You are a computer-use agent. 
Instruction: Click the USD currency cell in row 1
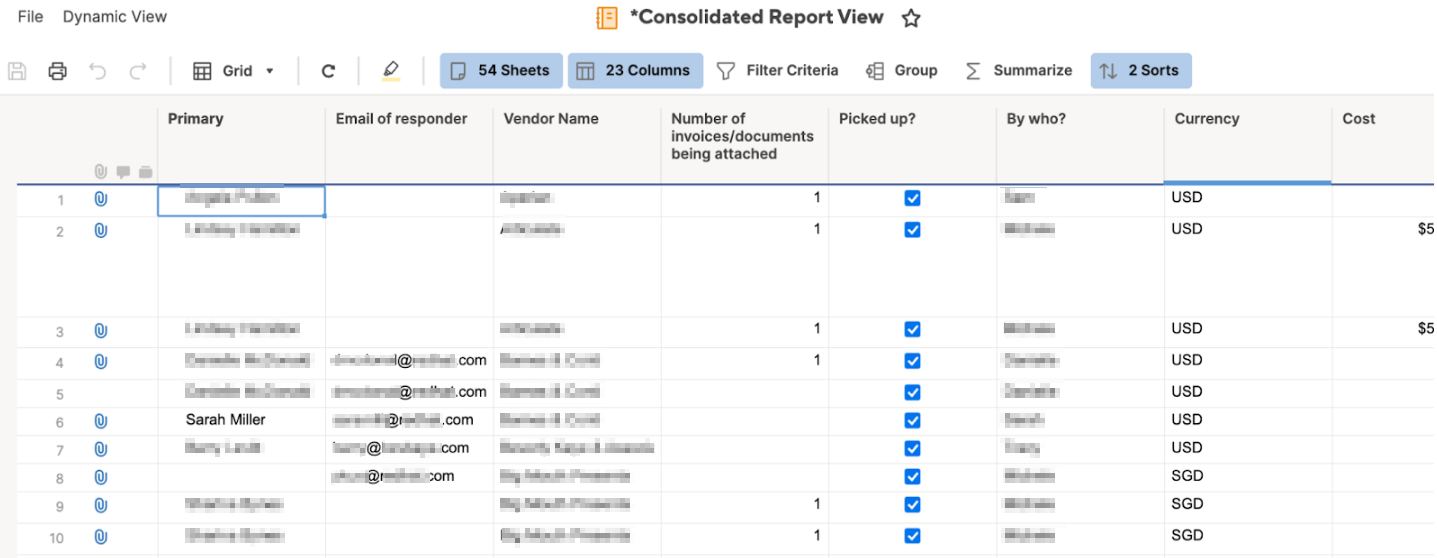pyautogui.click(x=1248, y=199)
